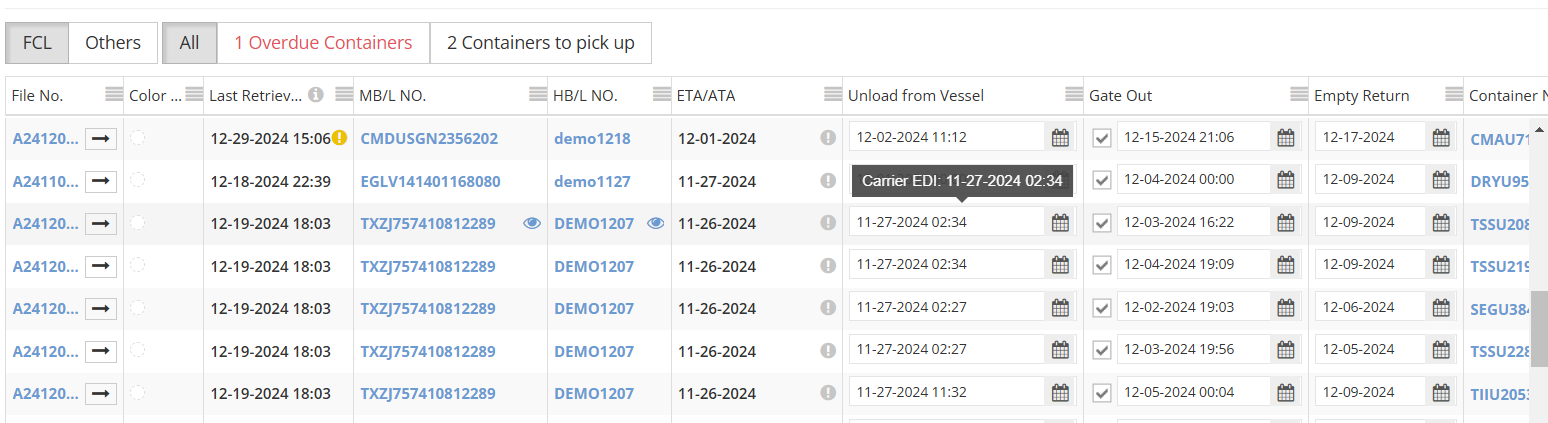Toggle Gate Out checkbox for 12-05-2024 00:04

(1102, 393)
